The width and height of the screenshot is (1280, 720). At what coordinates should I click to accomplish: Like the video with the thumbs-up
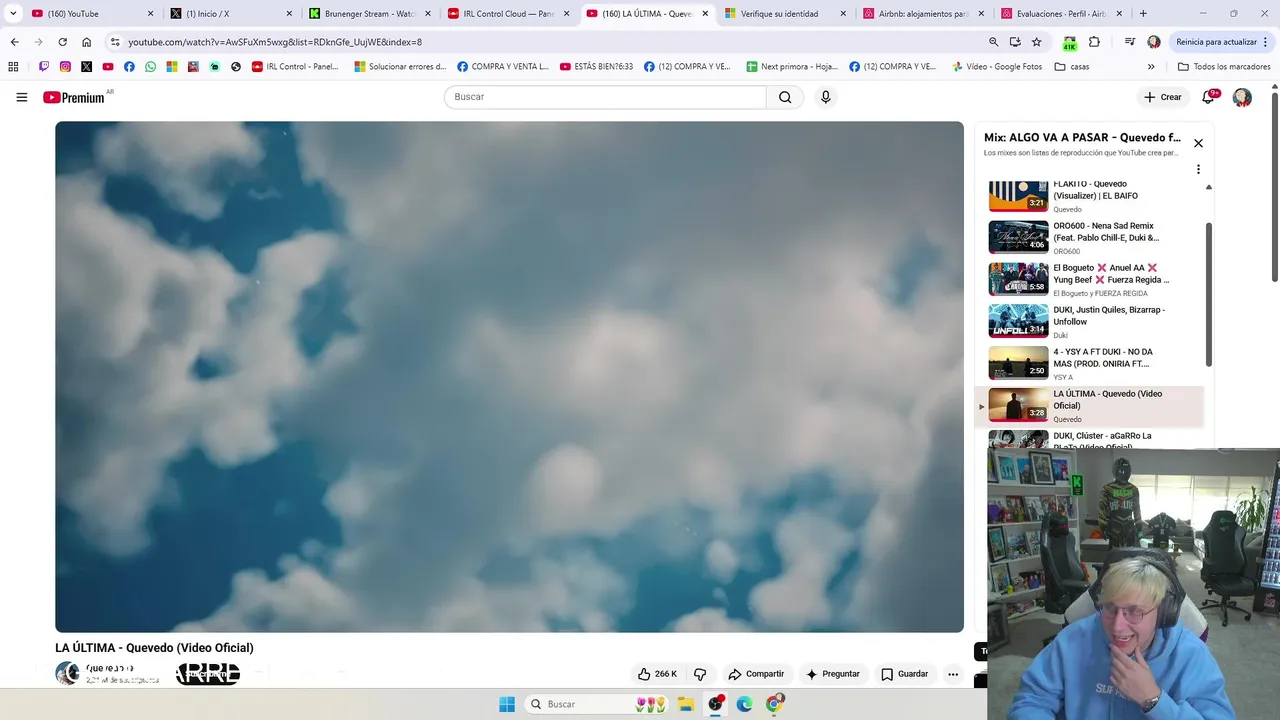coord(657,674)
